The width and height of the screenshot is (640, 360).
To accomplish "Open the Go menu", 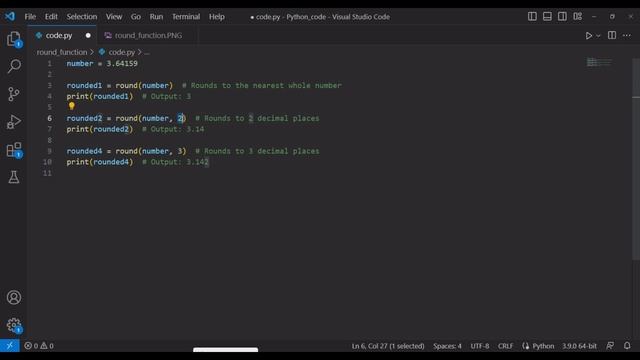I will tap(136, 17).
